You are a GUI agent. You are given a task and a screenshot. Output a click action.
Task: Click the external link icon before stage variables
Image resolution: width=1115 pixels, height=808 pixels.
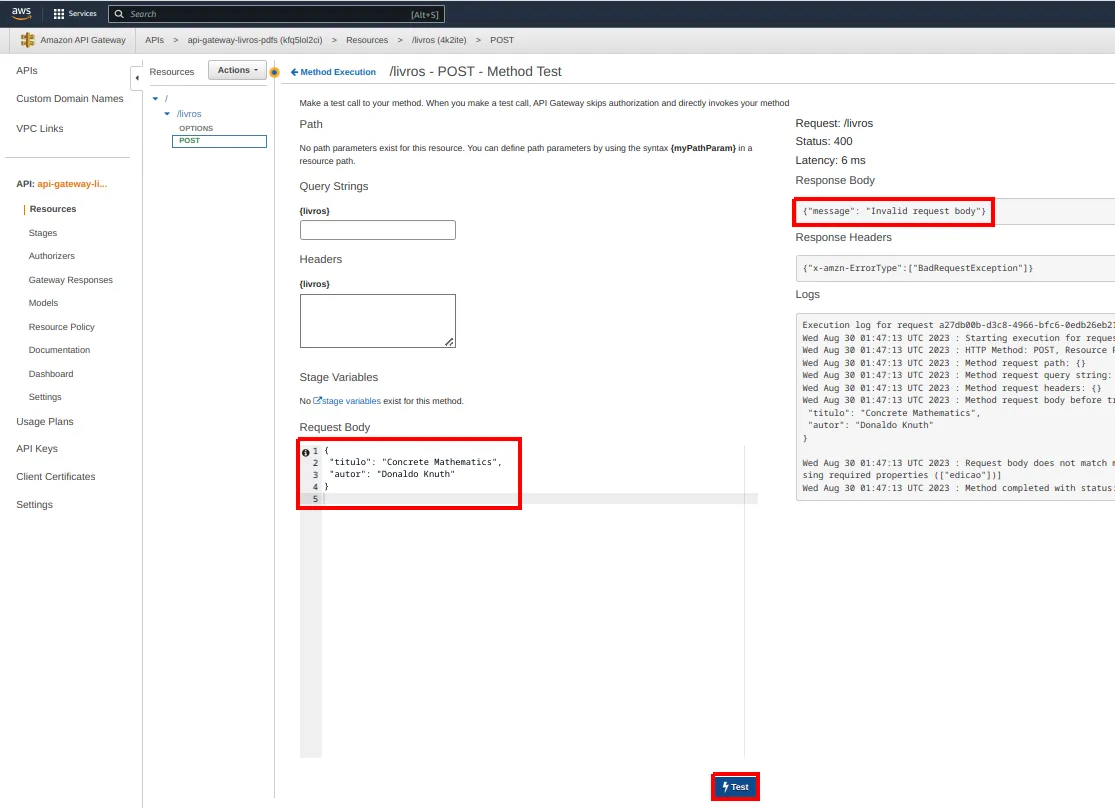tap(317, 400)
